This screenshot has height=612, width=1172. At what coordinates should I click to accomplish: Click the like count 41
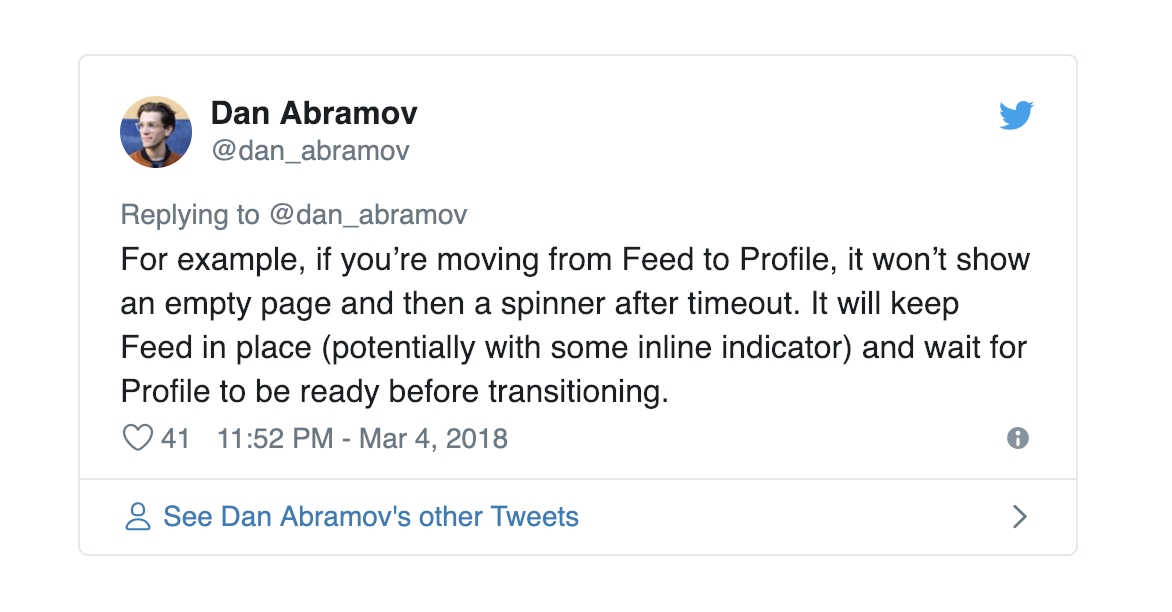click(175, 439)
